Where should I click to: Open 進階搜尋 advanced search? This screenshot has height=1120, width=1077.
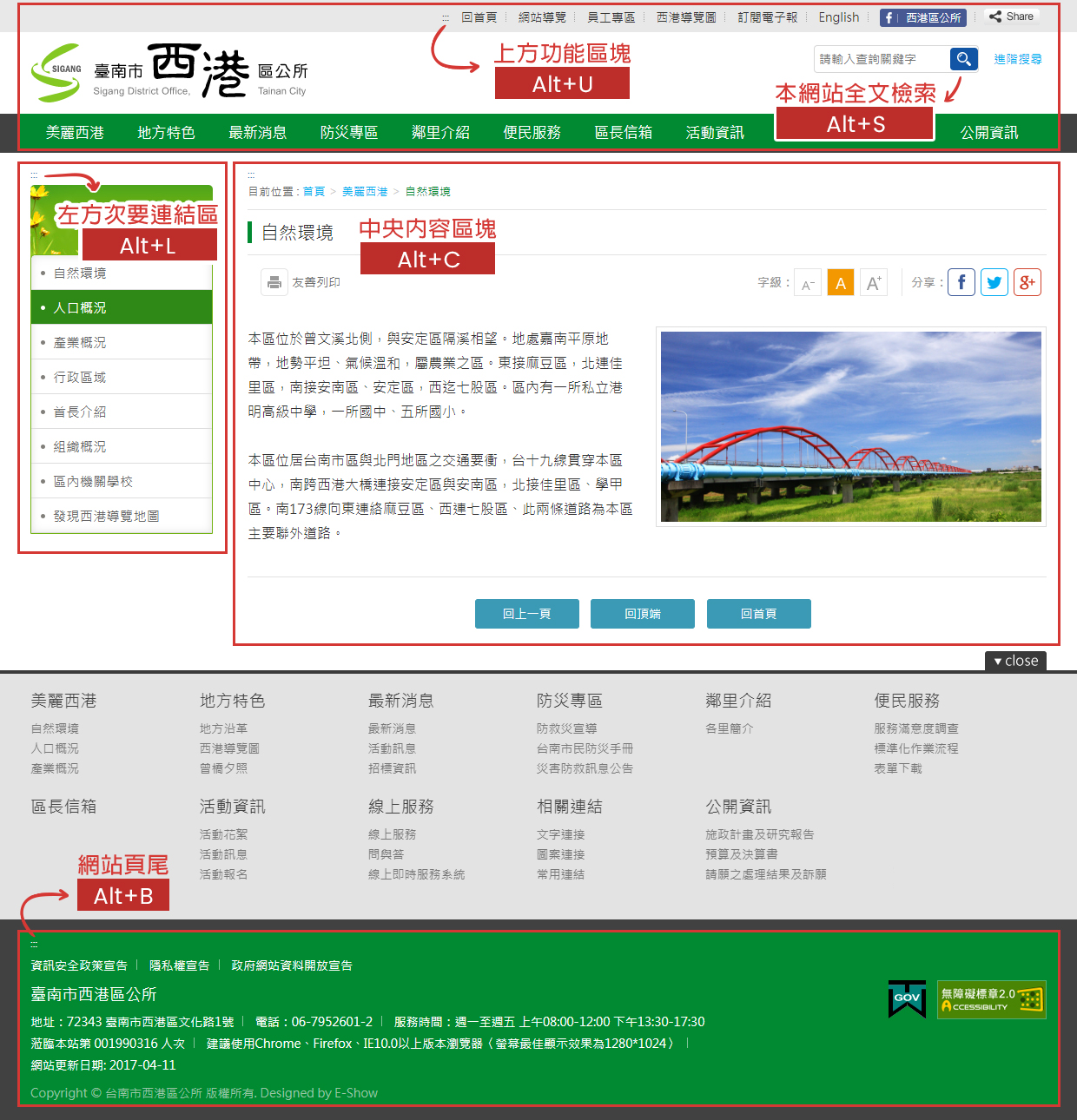click(x=1018, y=59)
